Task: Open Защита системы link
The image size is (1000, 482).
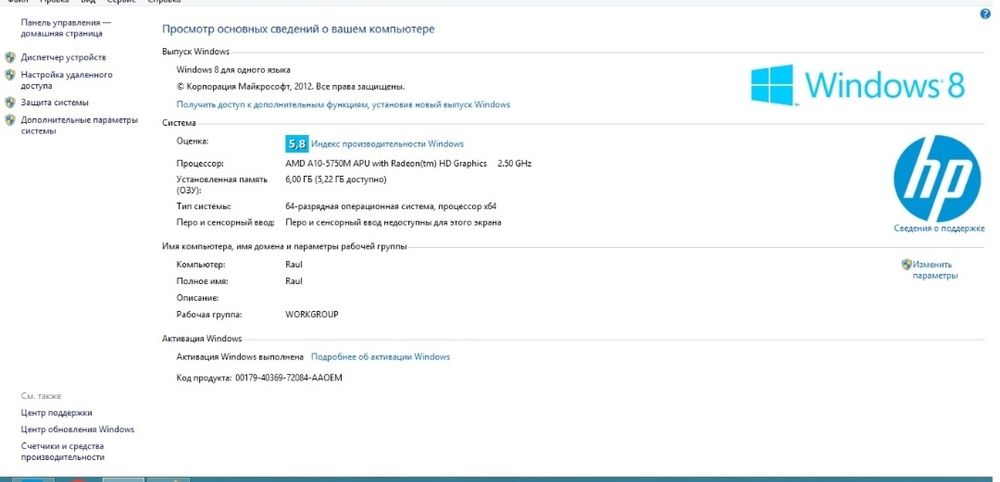Action: 54,102
